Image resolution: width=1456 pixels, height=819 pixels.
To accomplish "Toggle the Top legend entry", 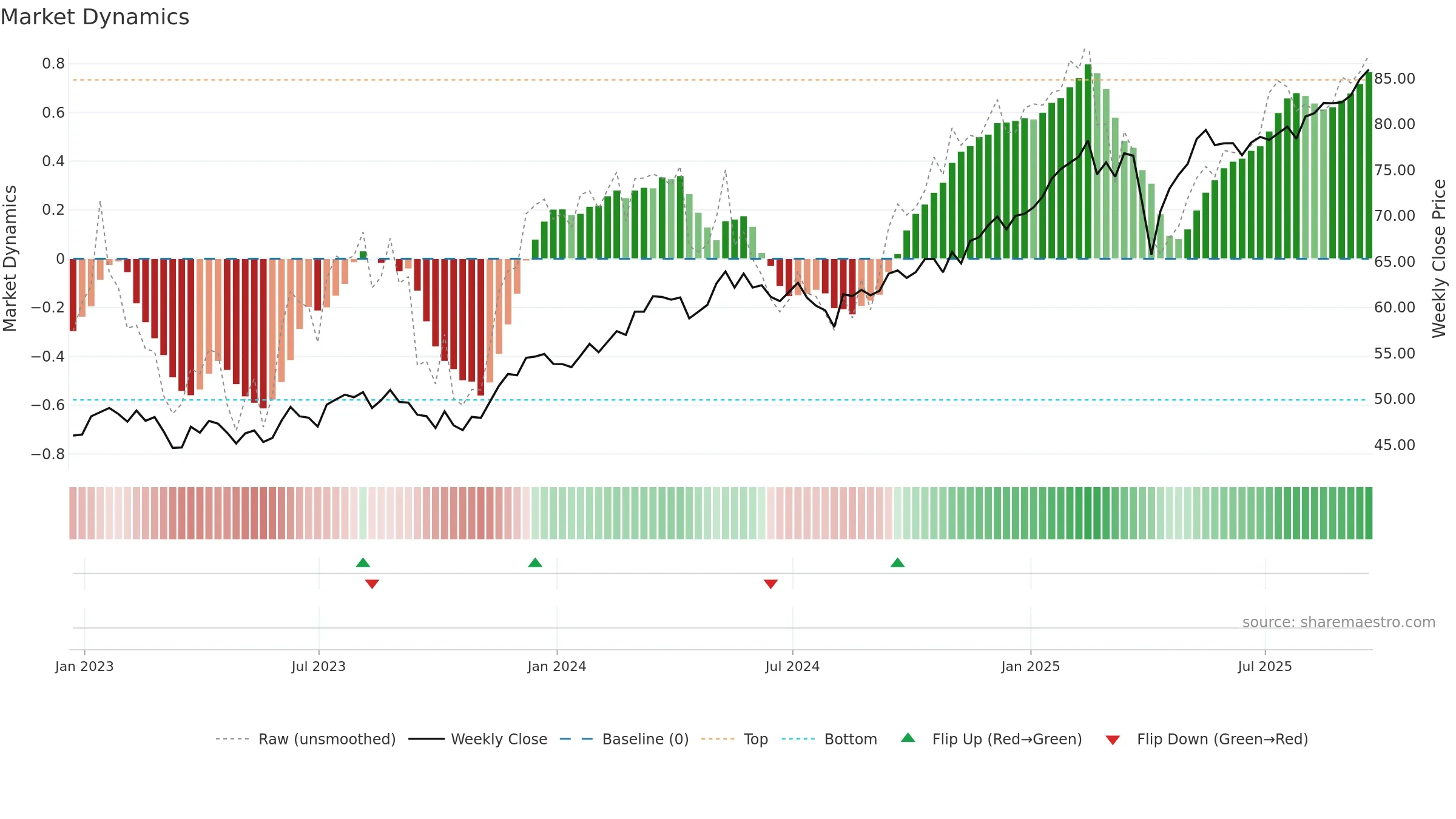I will point(756,739).
